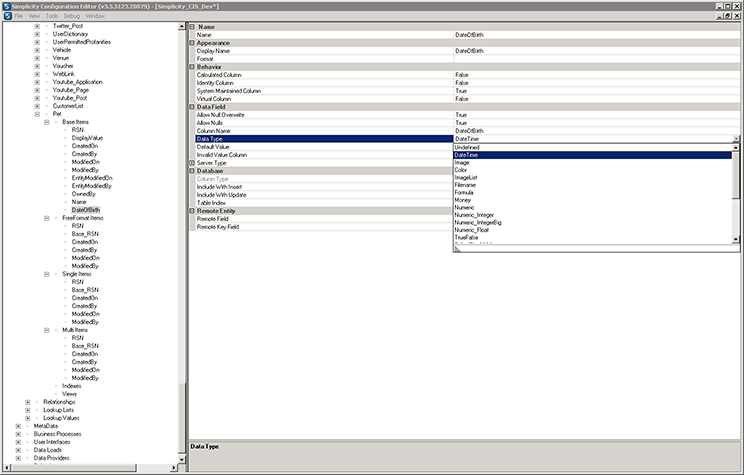The image size is (744, 475).
Task: Choose Color in the type list
Action: point(593,170)
